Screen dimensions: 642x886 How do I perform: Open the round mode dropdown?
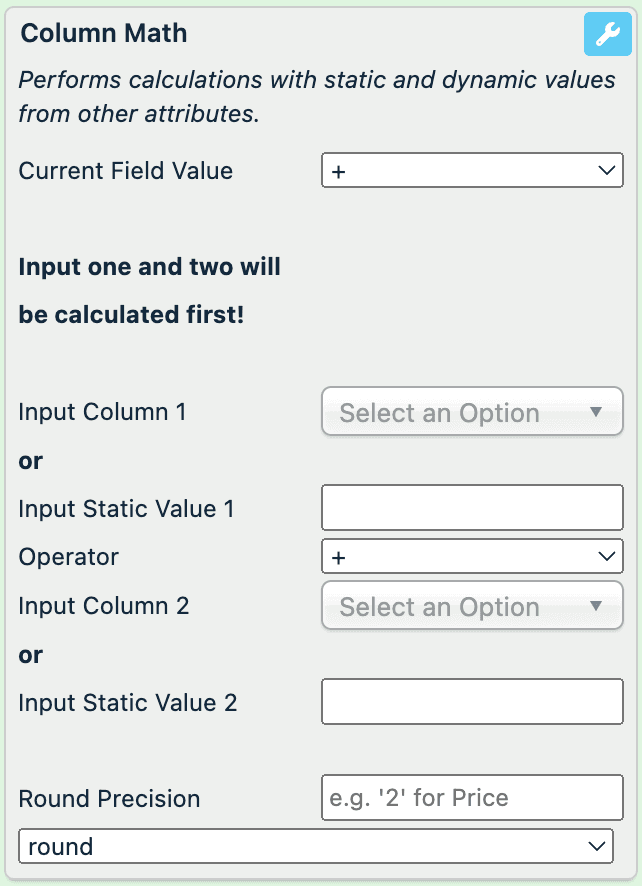point(315,847)
